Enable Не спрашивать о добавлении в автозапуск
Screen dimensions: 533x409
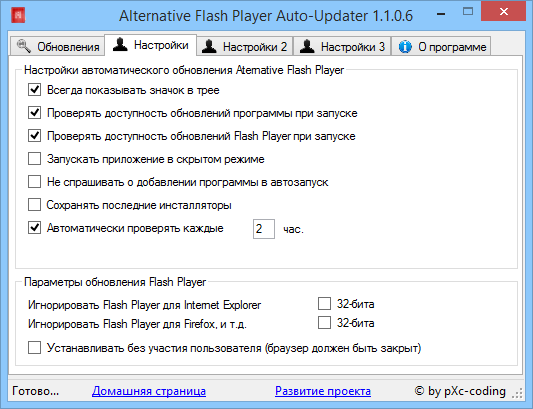click(34, 182)
